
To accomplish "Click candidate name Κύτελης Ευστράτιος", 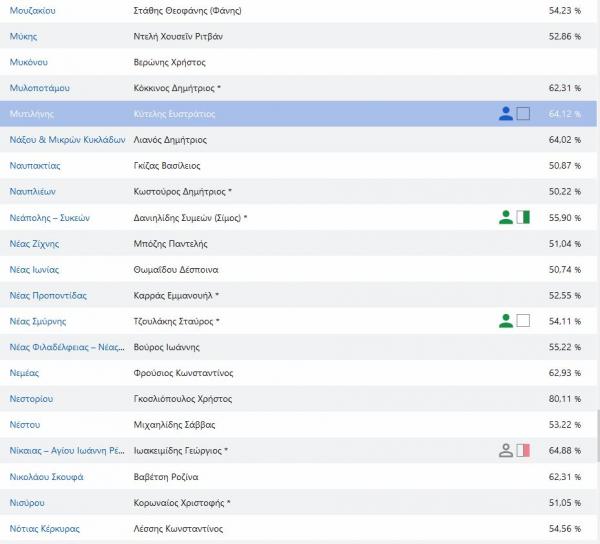I will (x=174, y=114).
